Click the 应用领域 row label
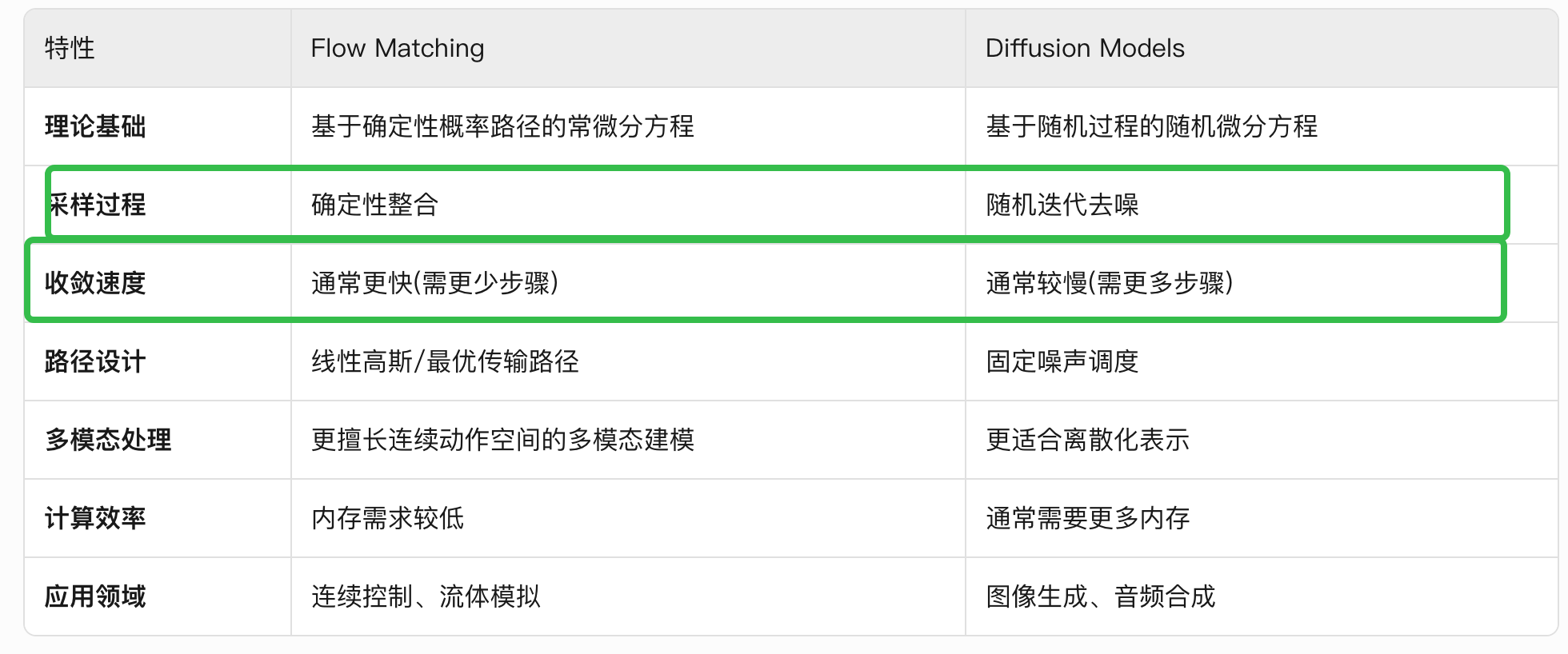The image size is (1568, 654). (x=95, y=597)
